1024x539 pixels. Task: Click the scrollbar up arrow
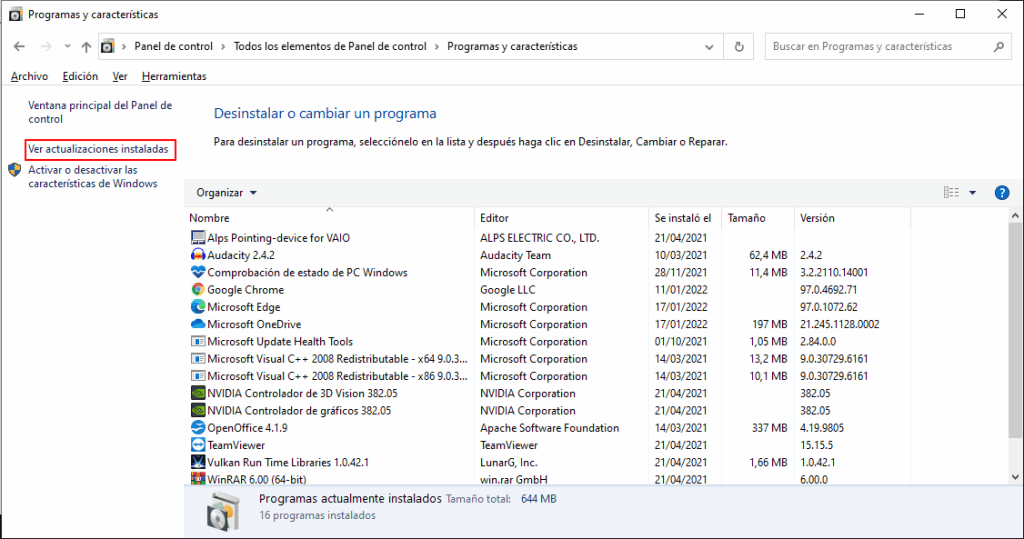[x=1015, y=216]
